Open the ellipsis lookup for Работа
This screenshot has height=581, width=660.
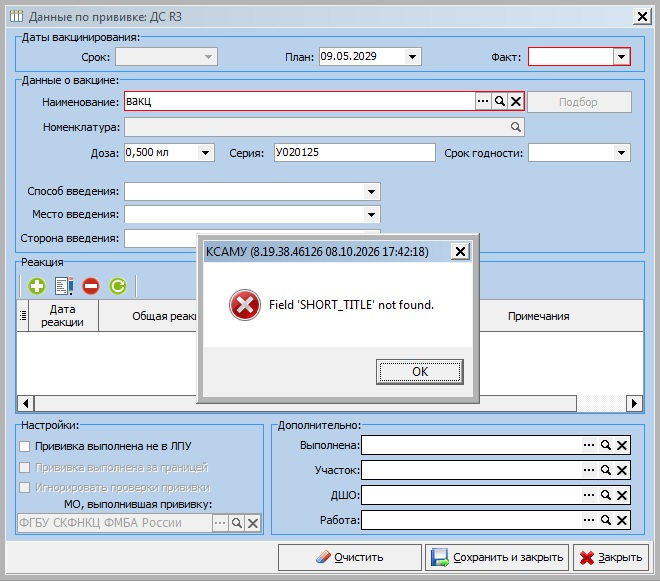pyautogui.click(x=589, y=520)
